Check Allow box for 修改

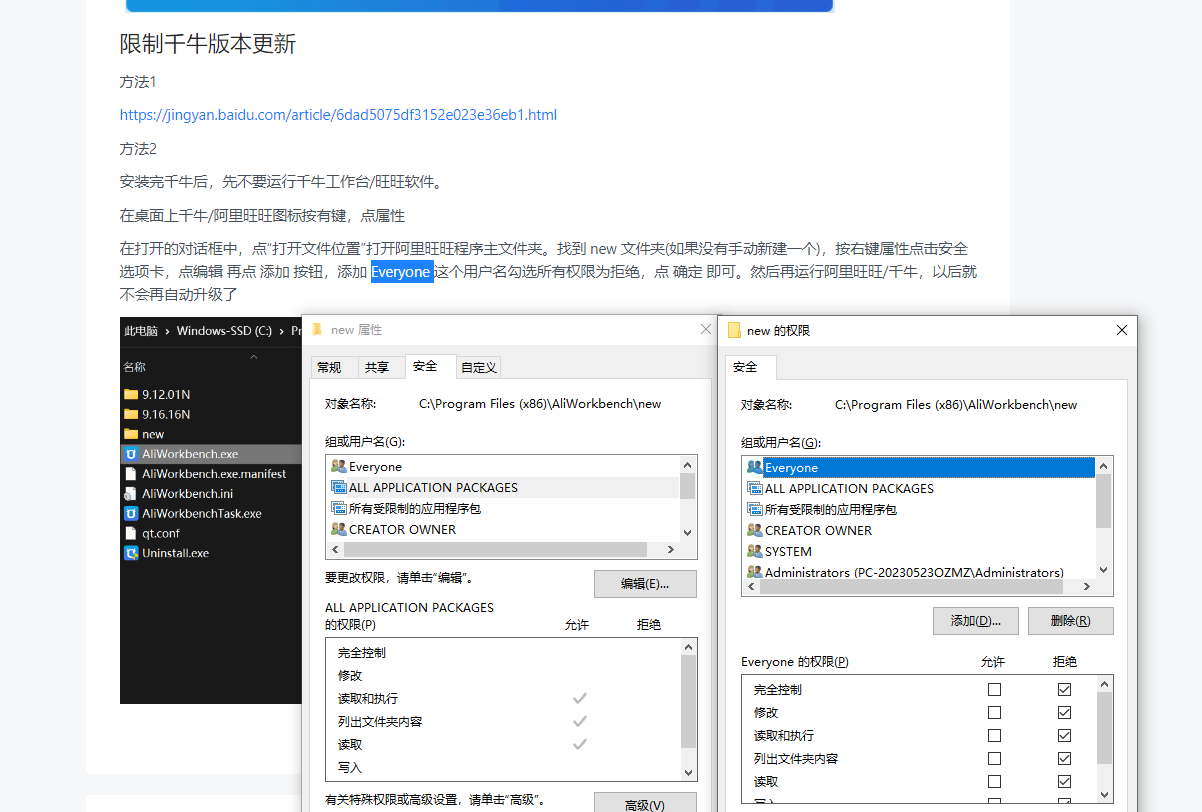coord(994,713)
